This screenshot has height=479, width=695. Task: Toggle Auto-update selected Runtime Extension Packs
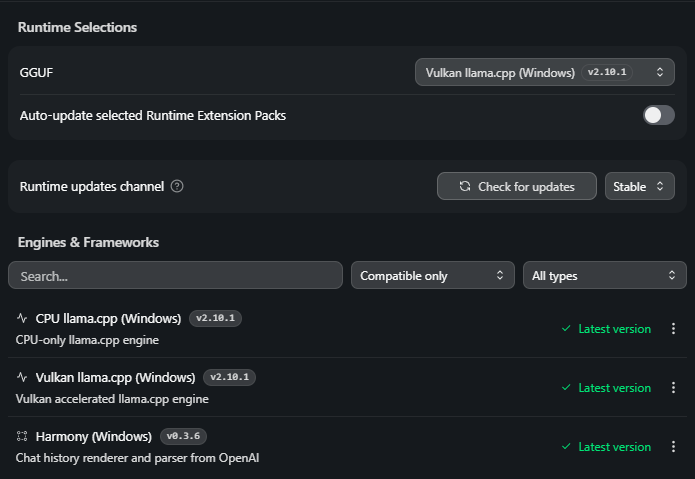tap(658, 115)
